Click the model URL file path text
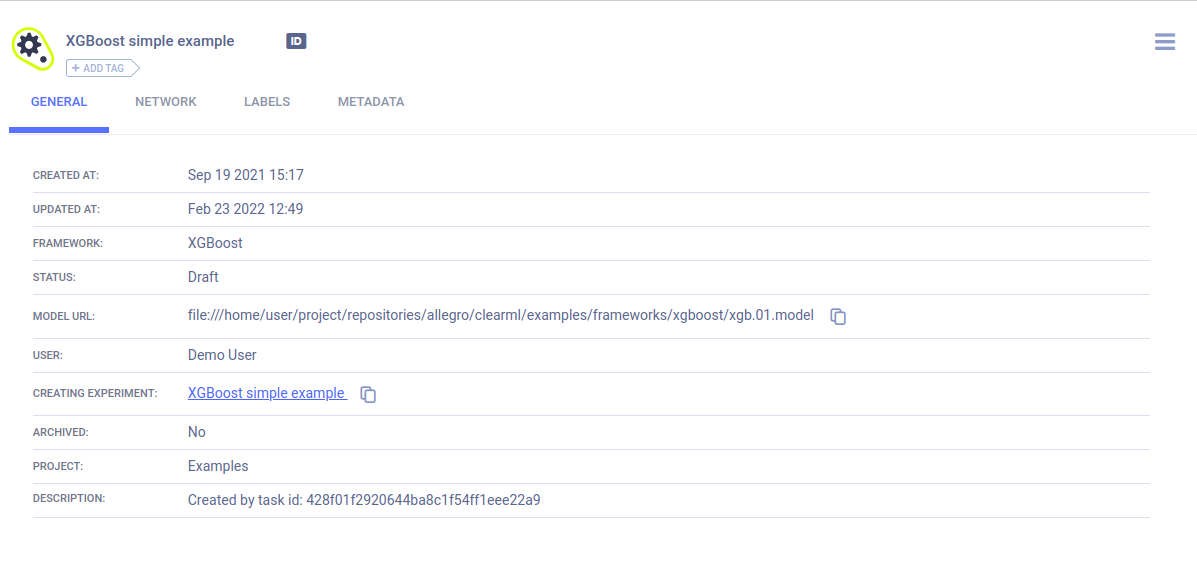This screenshot has height=564, width=1197. pyautogui.click(x=500, y=315)
